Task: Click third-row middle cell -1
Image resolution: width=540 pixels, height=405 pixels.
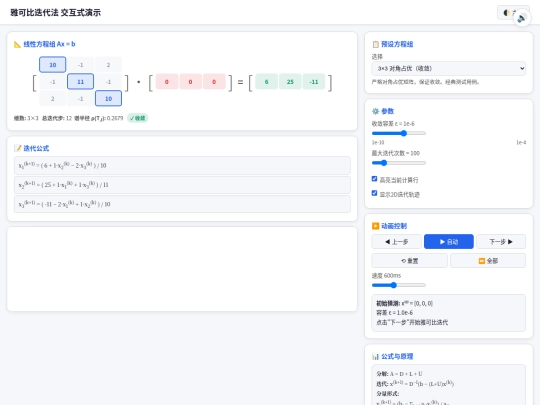Action: 80,98
